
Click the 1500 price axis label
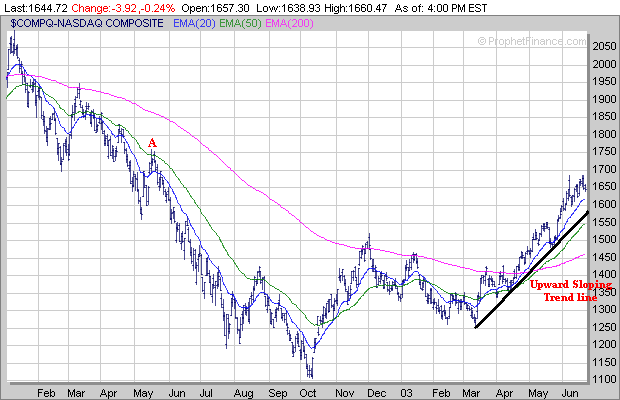[604, 239]
